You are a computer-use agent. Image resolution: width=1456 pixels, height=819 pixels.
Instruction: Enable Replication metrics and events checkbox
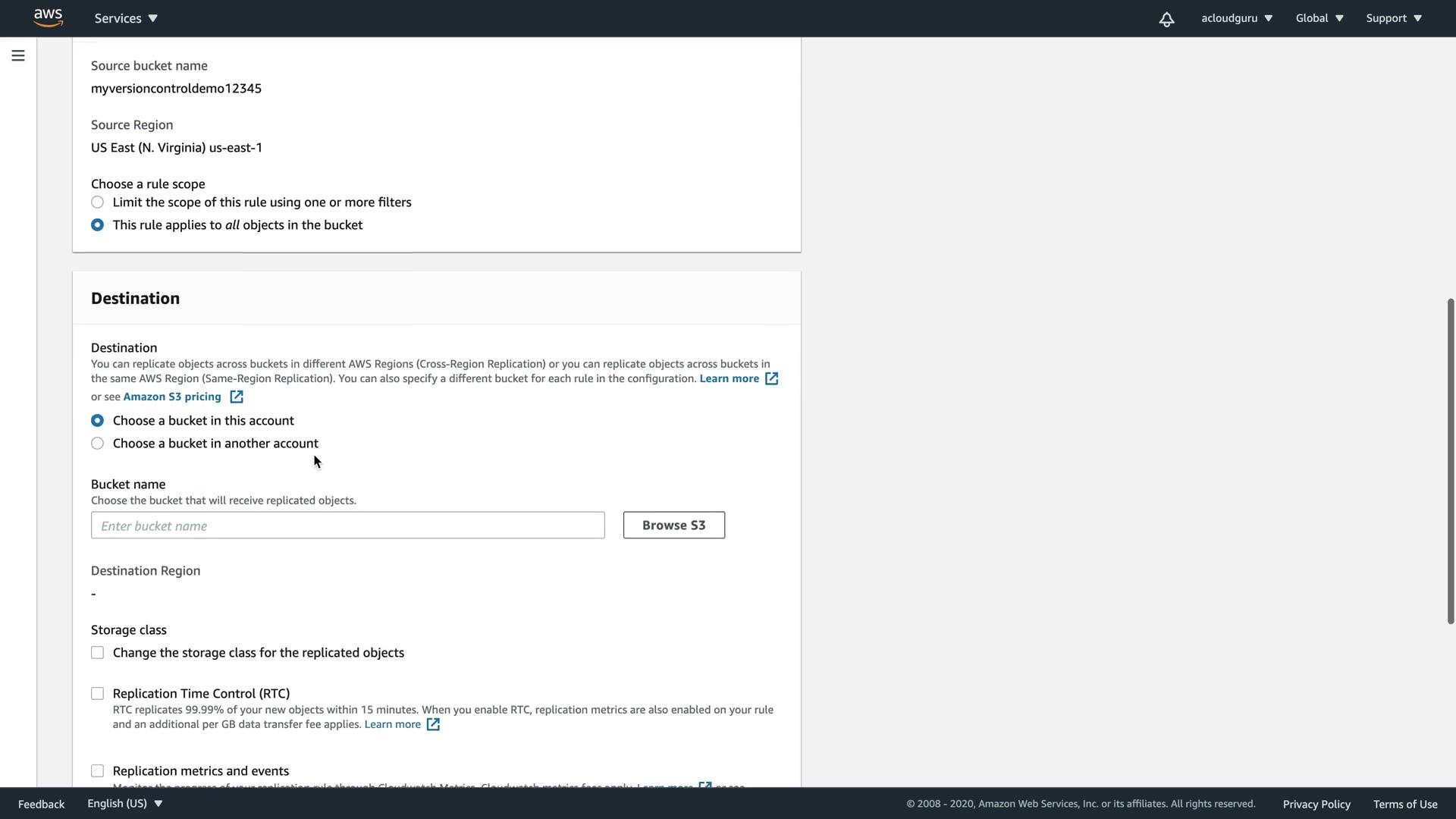pos(97,771)
